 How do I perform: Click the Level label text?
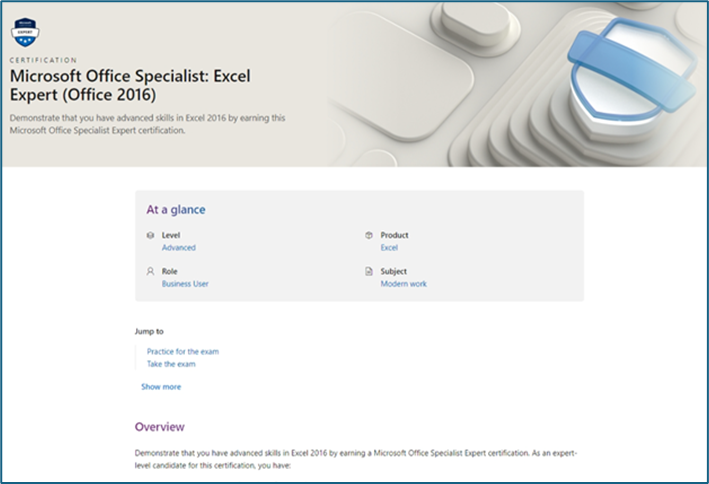(x=171, y=235)
